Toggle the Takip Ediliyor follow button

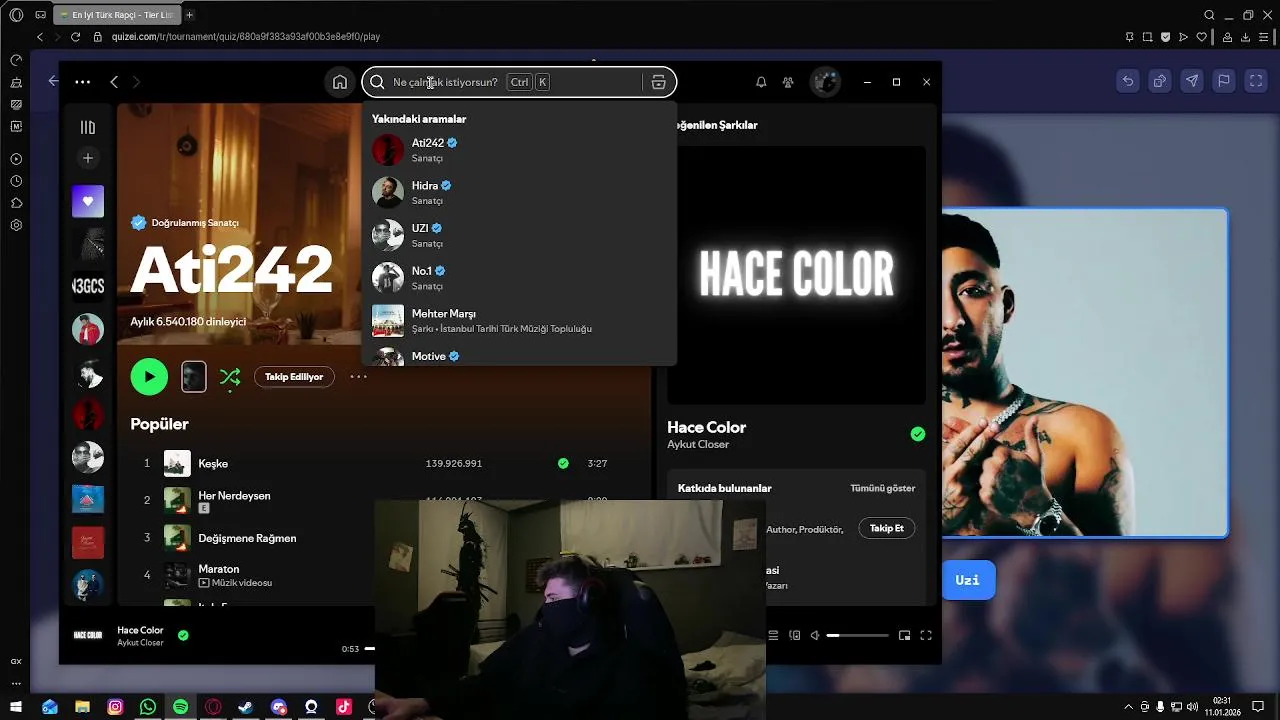[294, 377]
